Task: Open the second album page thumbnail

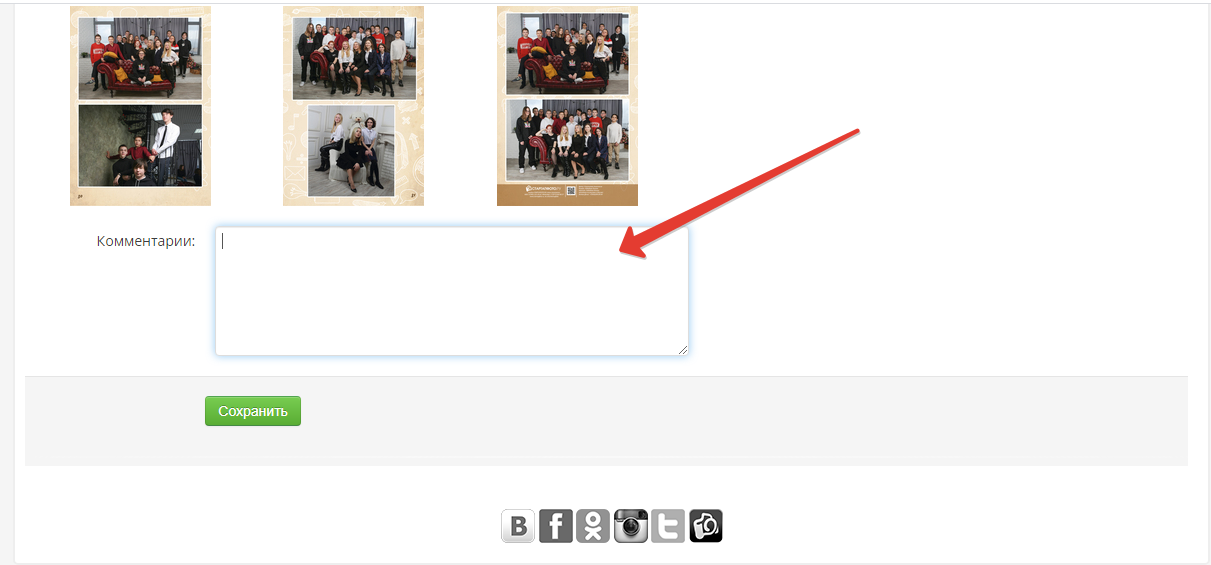Action: tap(353, 106)
